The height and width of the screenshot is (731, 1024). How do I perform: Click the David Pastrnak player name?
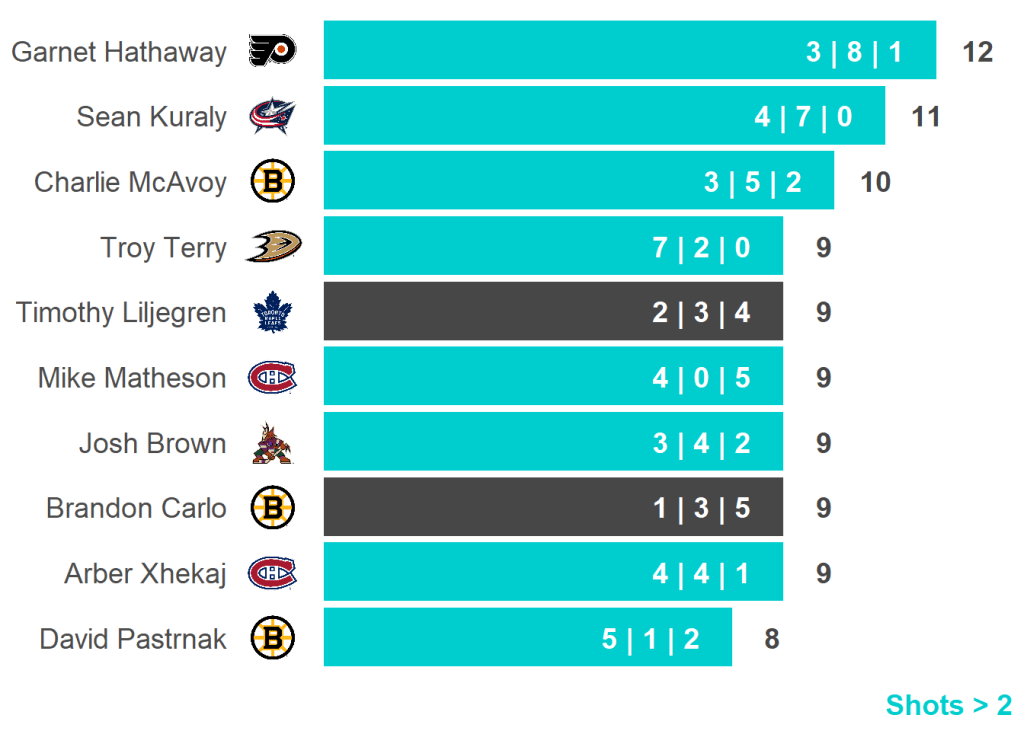133,638
